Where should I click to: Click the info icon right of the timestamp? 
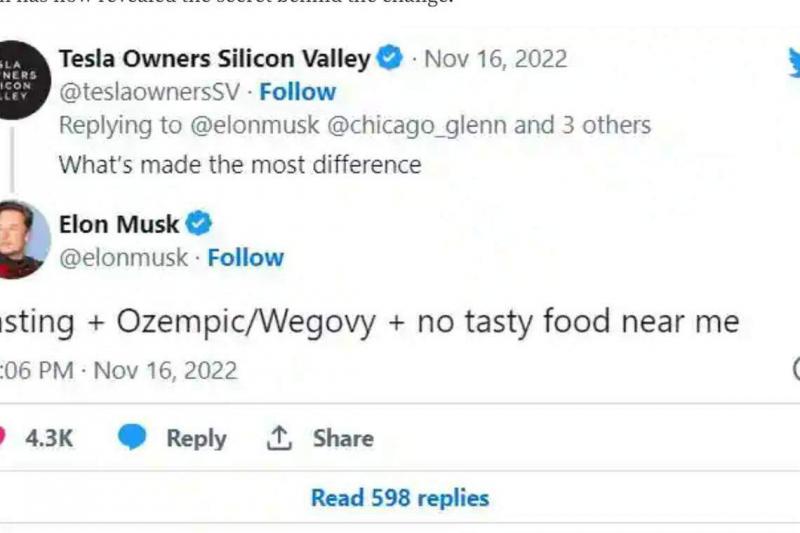click(x=796, y=370)
